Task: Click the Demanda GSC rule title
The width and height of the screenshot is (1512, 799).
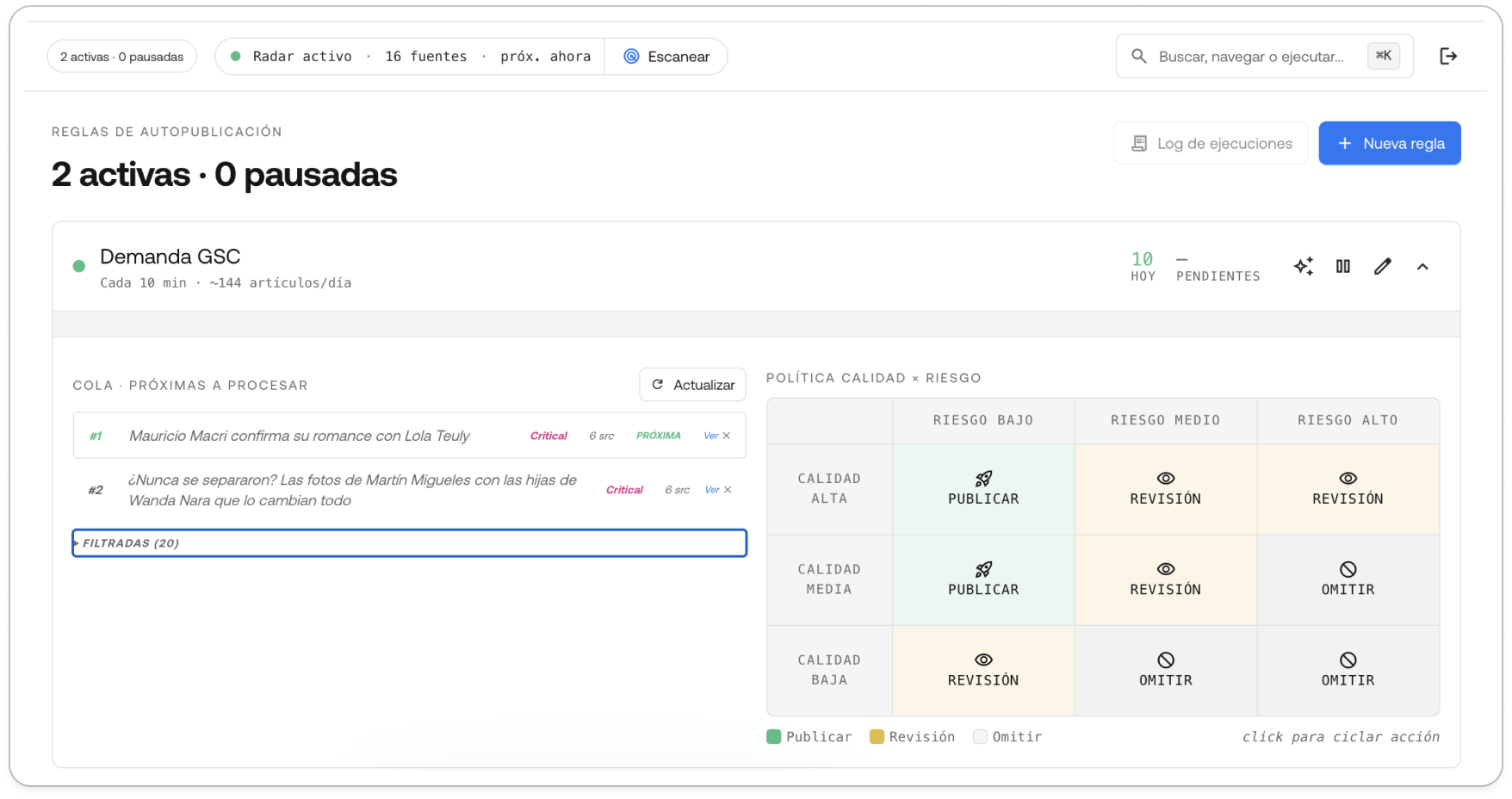Action: [x=170, y=257]
